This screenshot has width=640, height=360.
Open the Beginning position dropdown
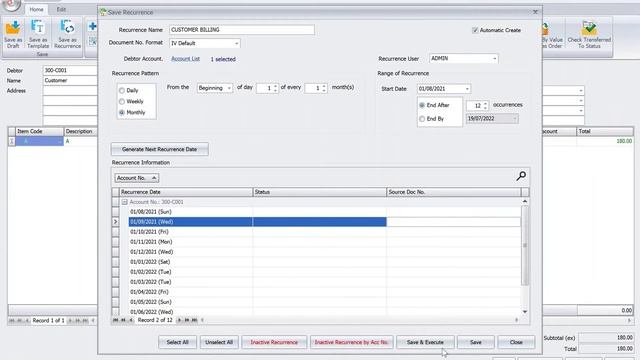pos(229,88)
